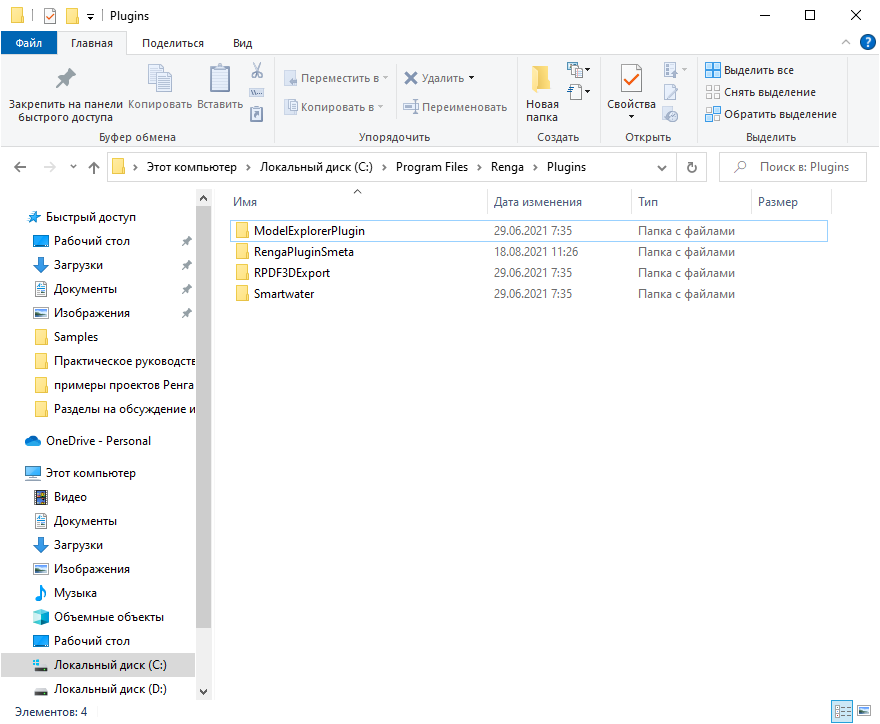Screen dimensions: 880x724
Task: Open the Share ribbon tab
Action: 173,43
